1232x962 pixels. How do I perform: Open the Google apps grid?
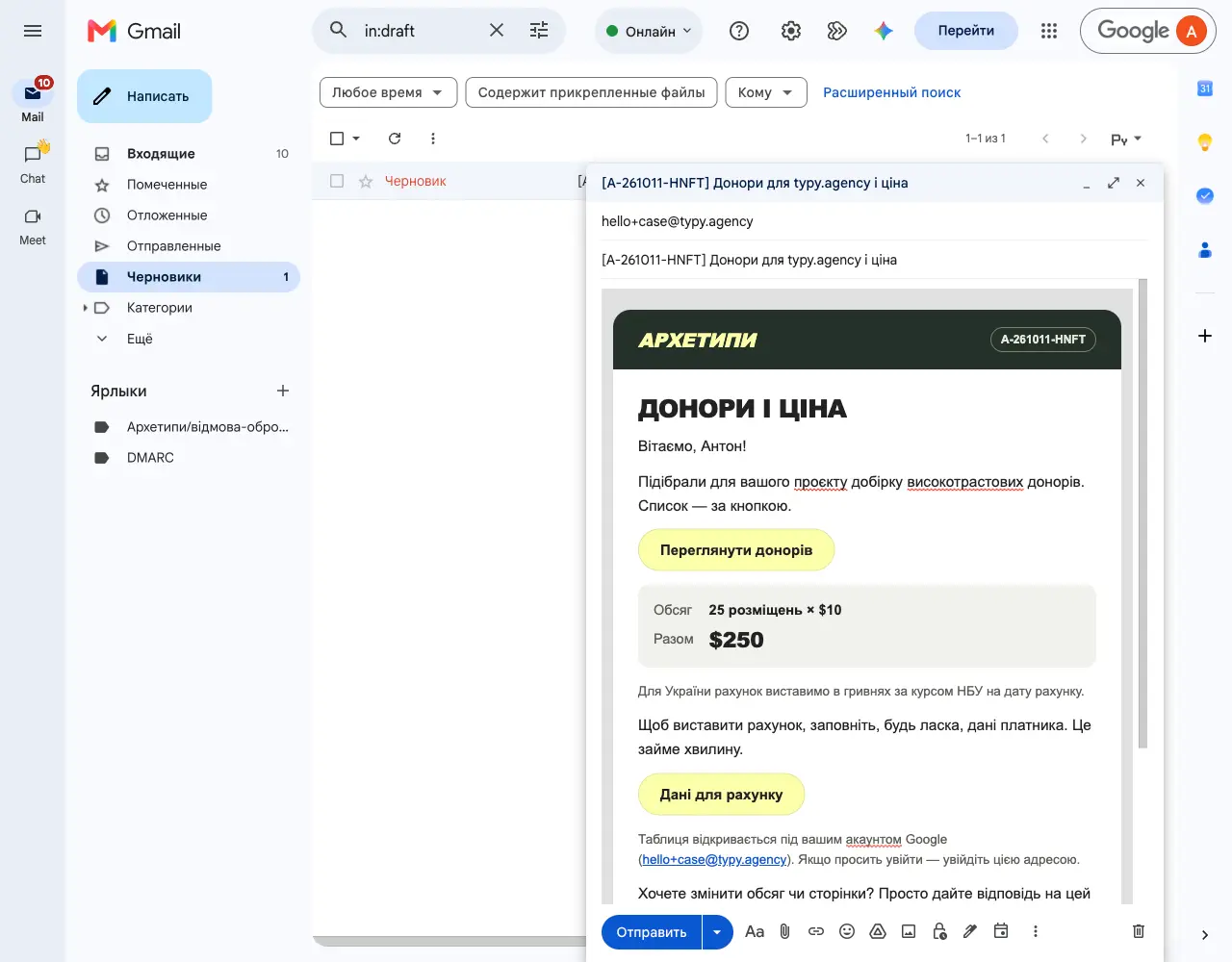(1049, 31)
